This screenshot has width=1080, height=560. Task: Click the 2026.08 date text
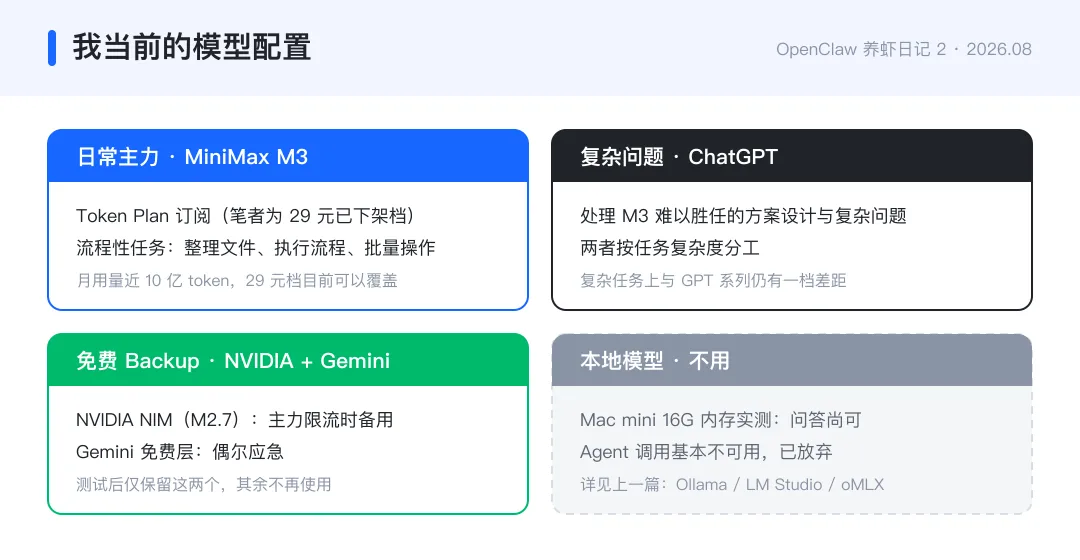[999, 50]
